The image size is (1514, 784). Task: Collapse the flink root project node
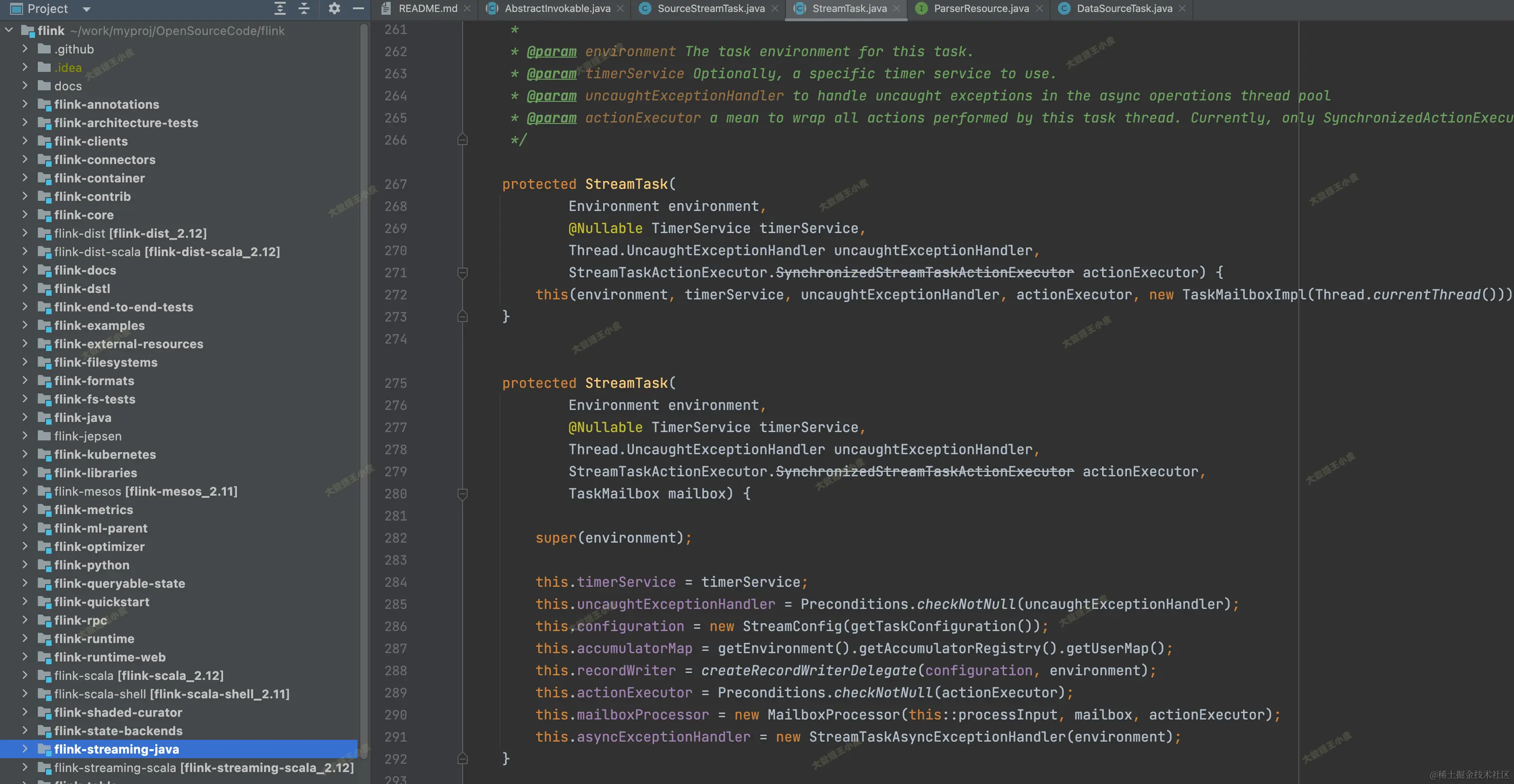click(9, 30)
